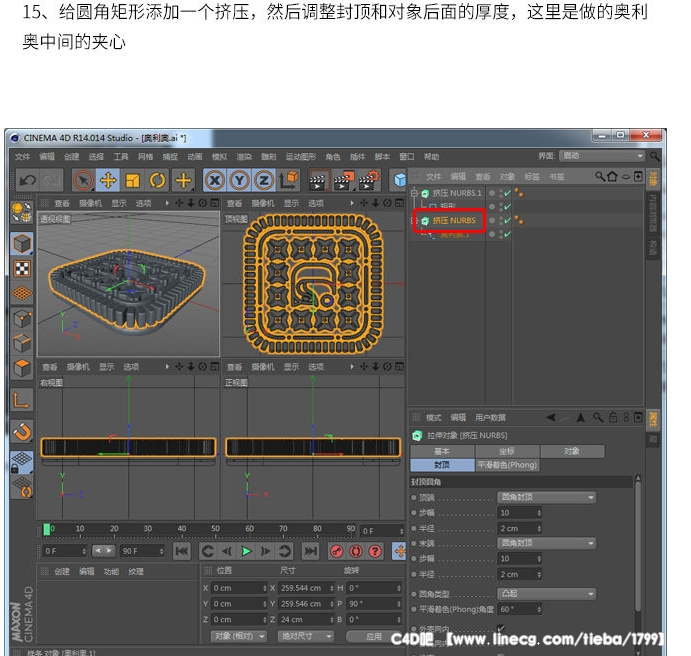Toggle the X axis lock
The height and width of the screenshot is (656, 691).
pos(215,180)
